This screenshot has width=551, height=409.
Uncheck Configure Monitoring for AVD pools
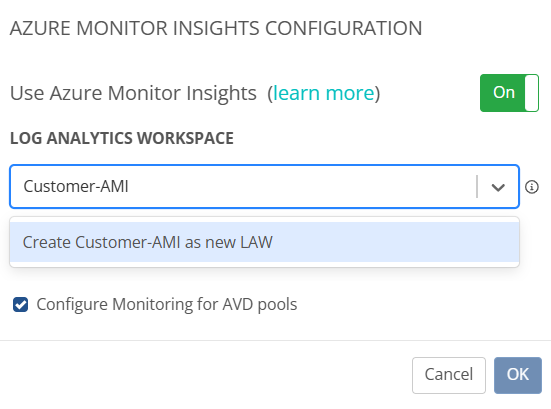[x=20, y=304]
